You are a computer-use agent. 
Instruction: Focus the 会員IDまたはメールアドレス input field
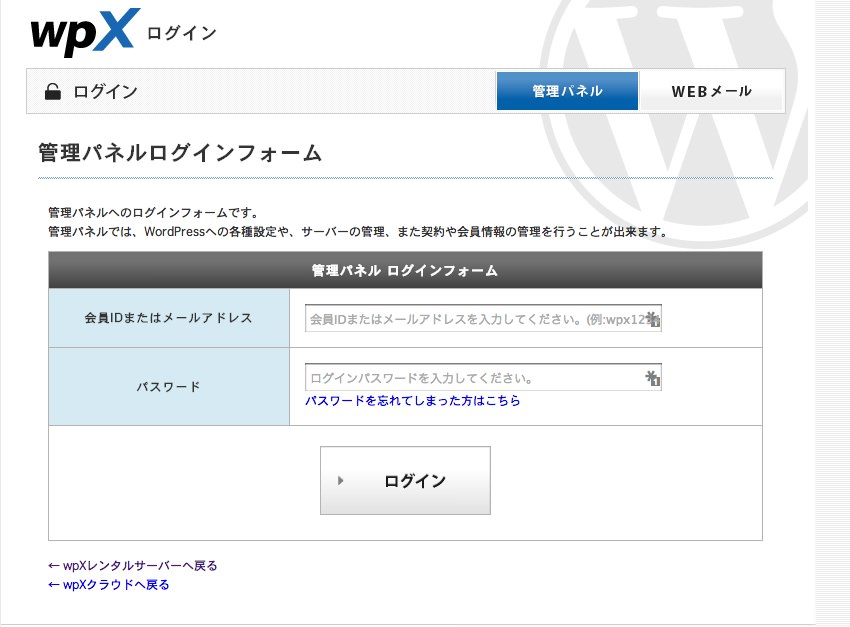click(483, 318)
